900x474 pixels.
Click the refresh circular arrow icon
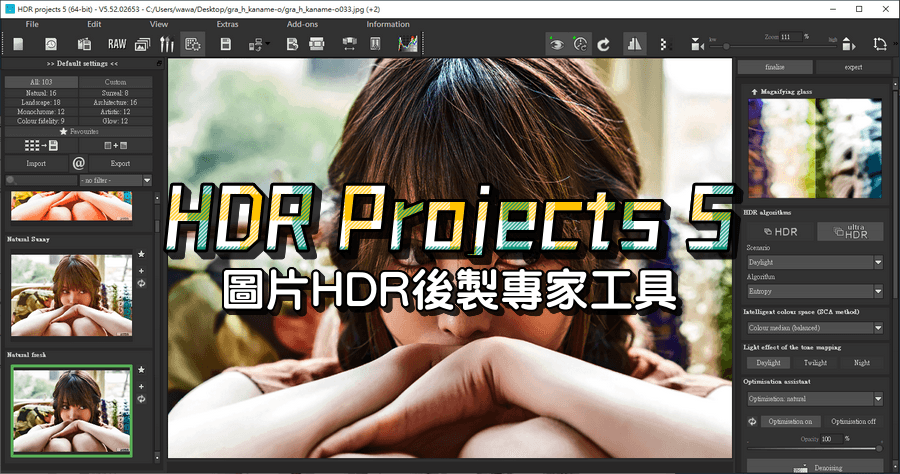603,44
